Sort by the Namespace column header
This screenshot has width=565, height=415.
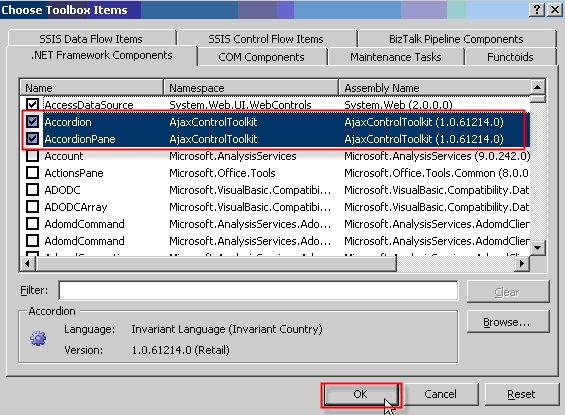click(251, 88)
